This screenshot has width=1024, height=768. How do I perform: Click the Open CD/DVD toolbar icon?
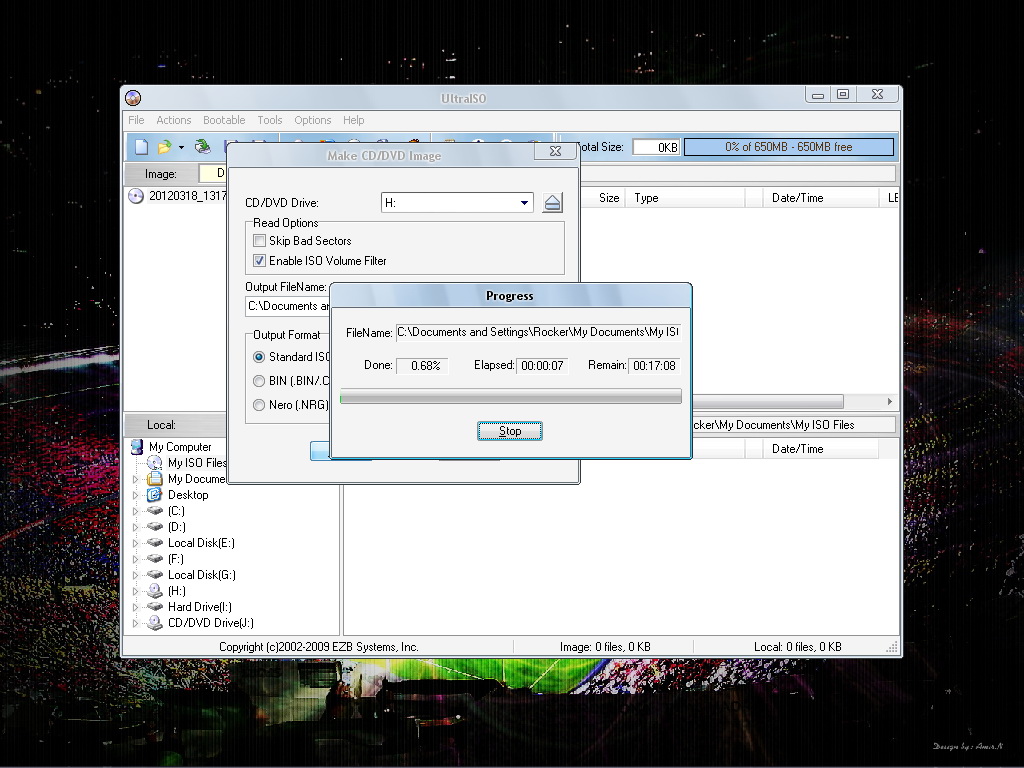pos(202,147)
